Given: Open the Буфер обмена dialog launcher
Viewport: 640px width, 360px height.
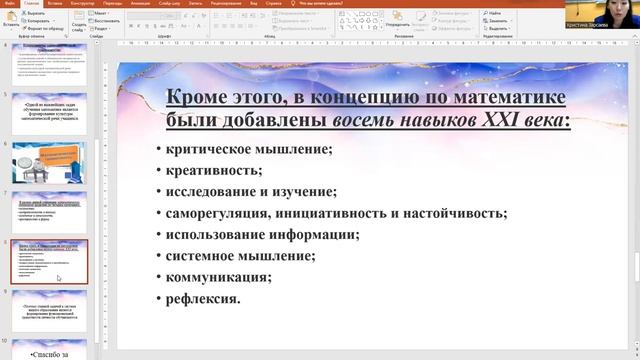Looking at the screenshot, I should (66, 36).
